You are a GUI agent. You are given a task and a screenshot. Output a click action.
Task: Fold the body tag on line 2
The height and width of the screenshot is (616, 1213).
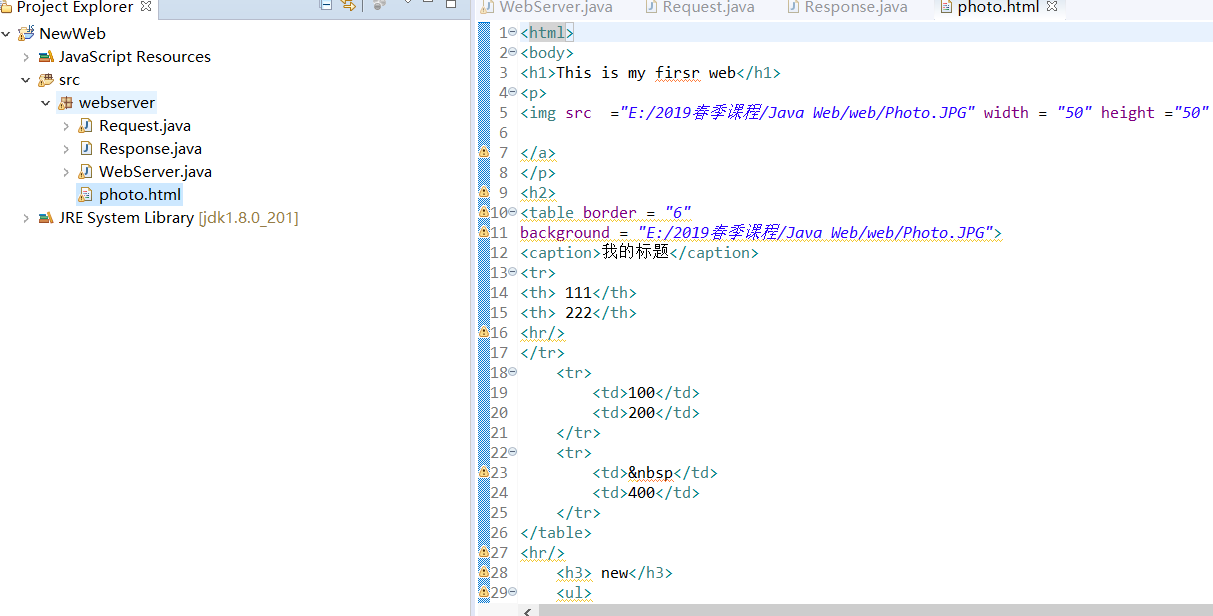point(513,52)
